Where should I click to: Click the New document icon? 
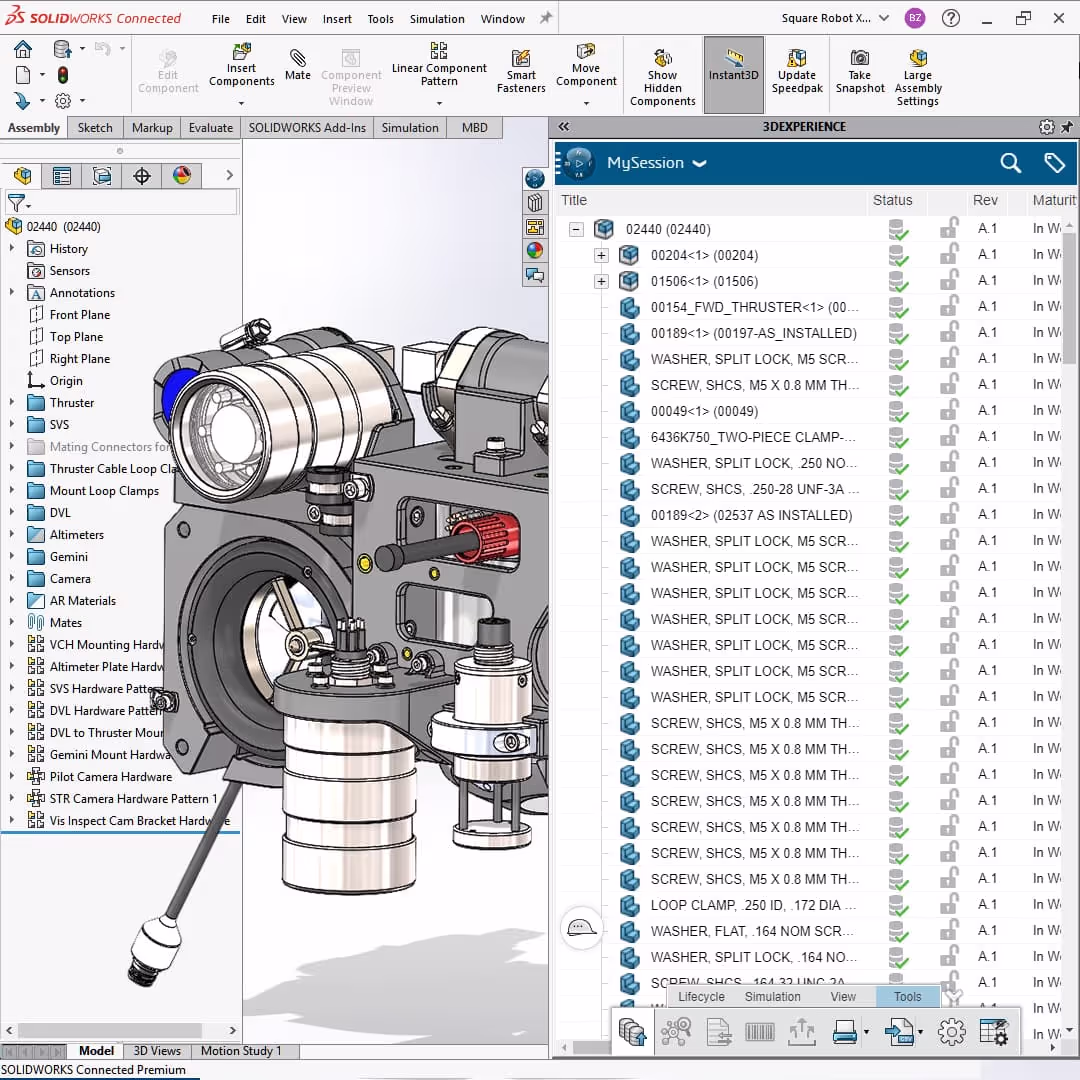tap(23, 75)
